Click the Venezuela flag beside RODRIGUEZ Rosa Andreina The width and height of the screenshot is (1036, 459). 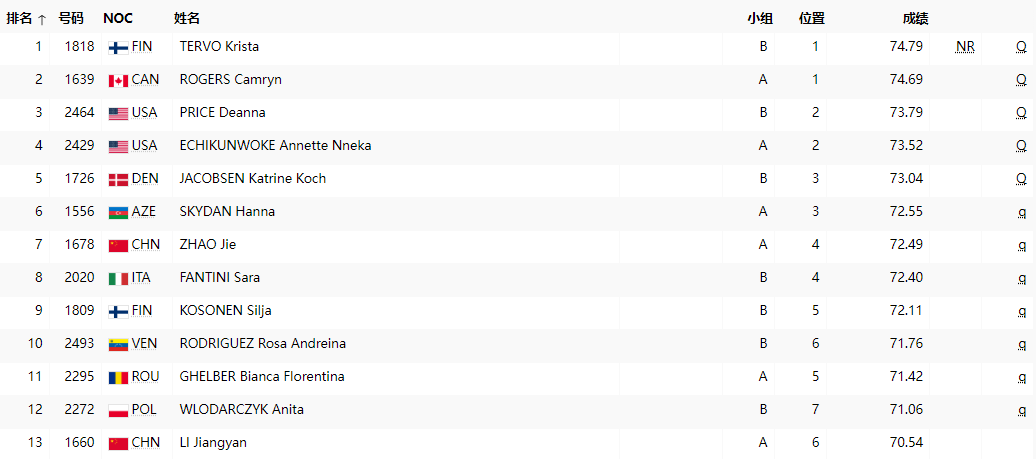click(118, 344)
